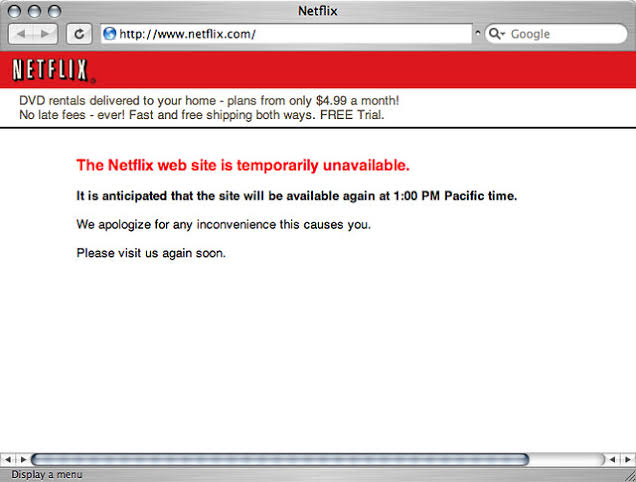Click the red "temporarily unavailable" heading
The height and width of the screenshot is (482, 636).
pyautogui.click(x=243, y=165)
